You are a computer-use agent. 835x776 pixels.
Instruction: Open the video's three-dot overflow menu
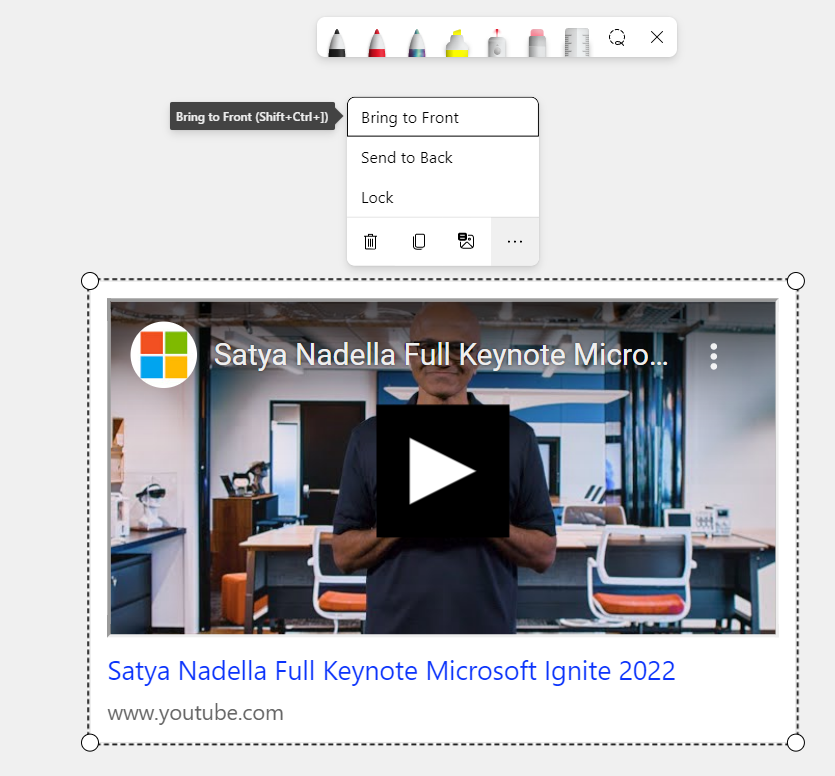[714, 356]
